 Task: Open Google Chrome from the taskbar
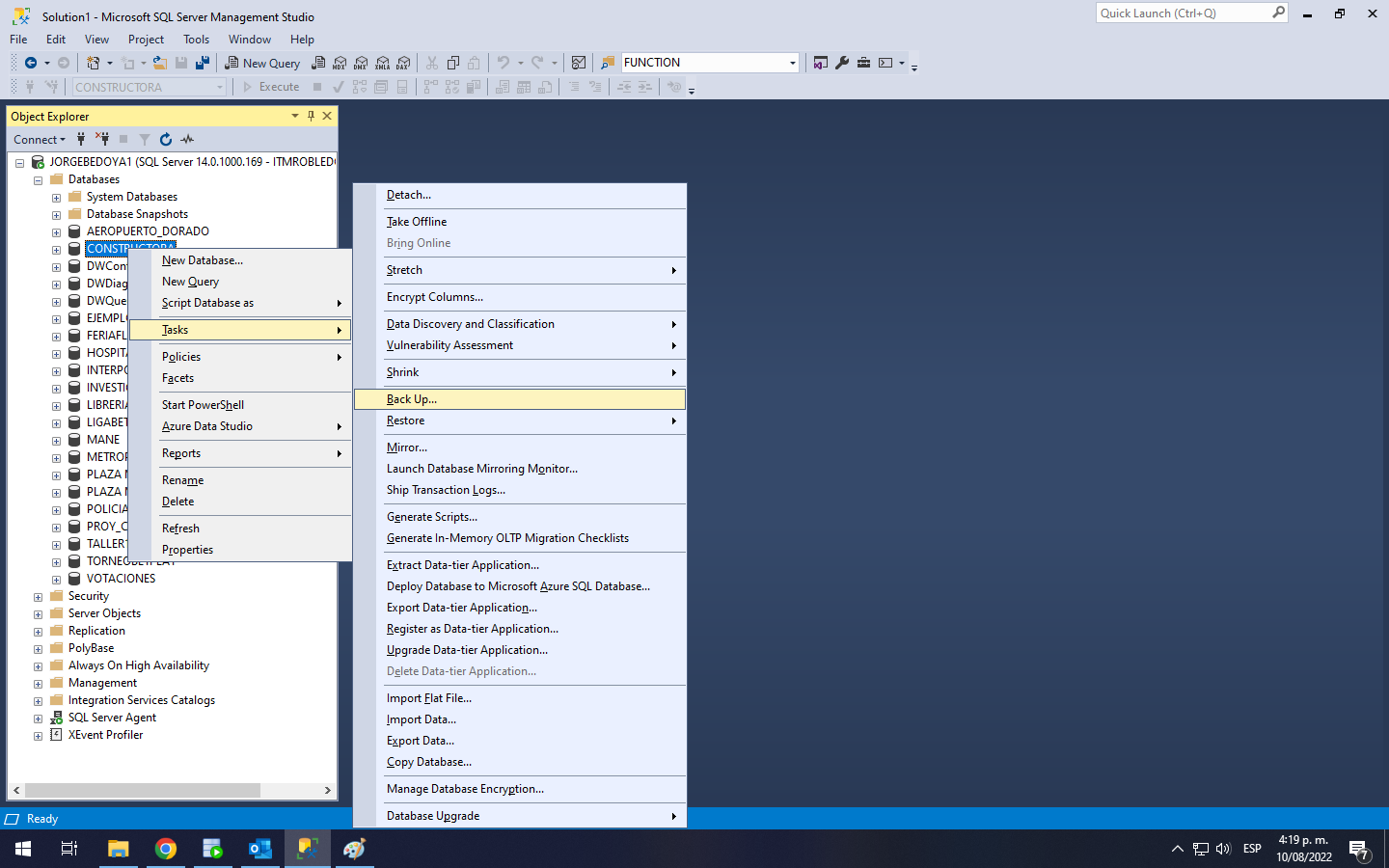pos(166,849)
